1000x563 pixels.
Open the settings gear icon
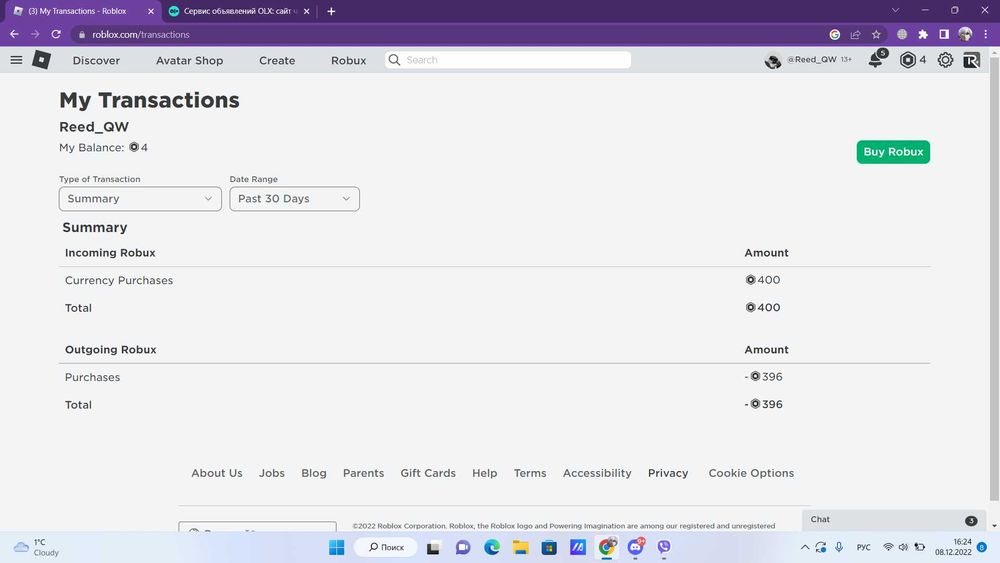tap(945, 60)
